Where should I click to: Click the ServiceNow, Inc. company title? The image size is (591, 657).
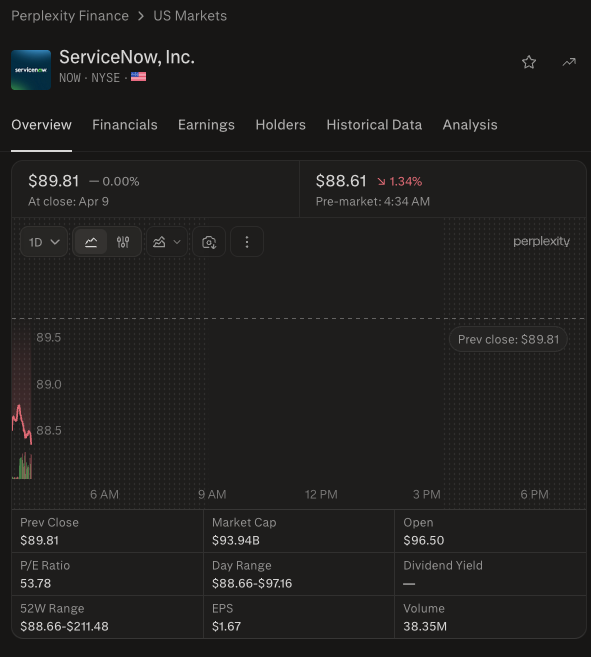127,57
